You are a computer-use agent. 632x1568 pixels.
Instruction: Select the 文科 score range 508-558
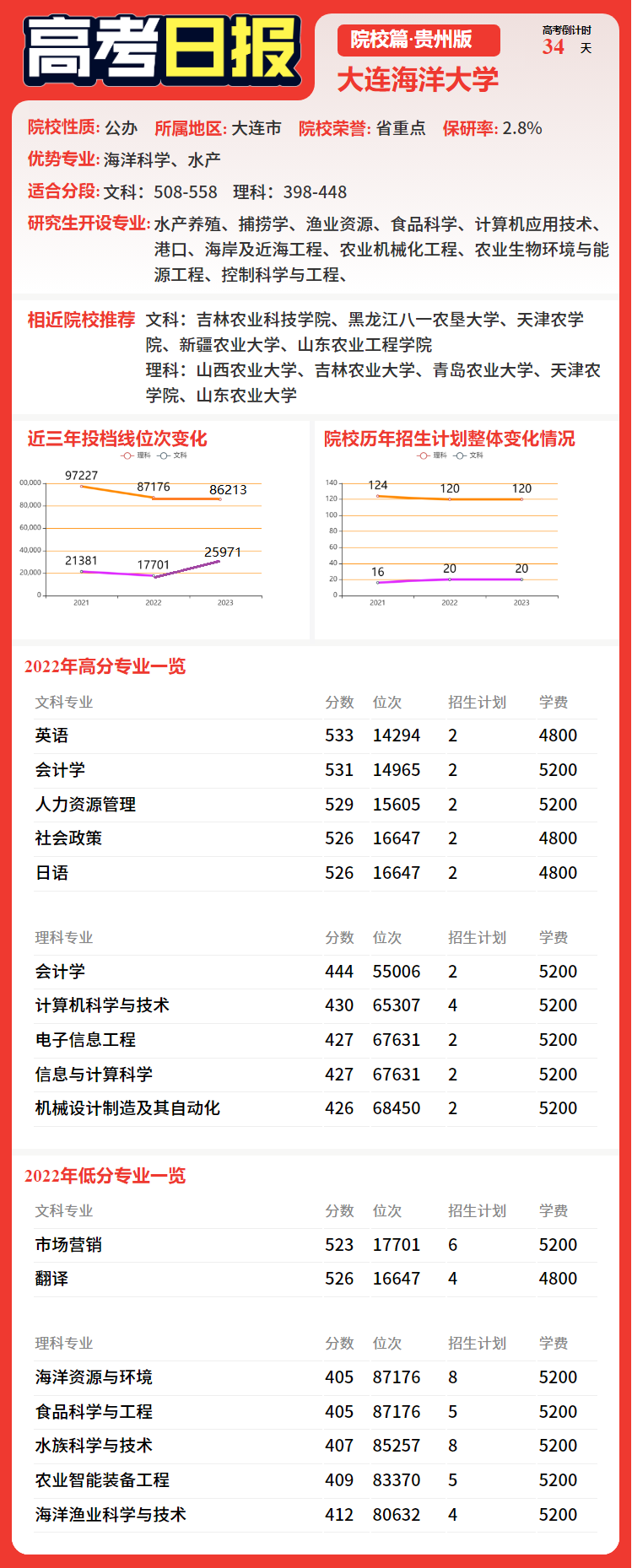186,192
